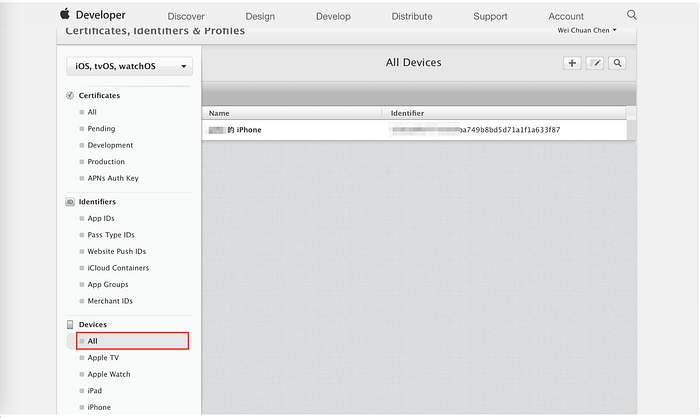Viewport: 700px width, 418px height.
Task: Select Pending certificates
Action: coord(101,129)
